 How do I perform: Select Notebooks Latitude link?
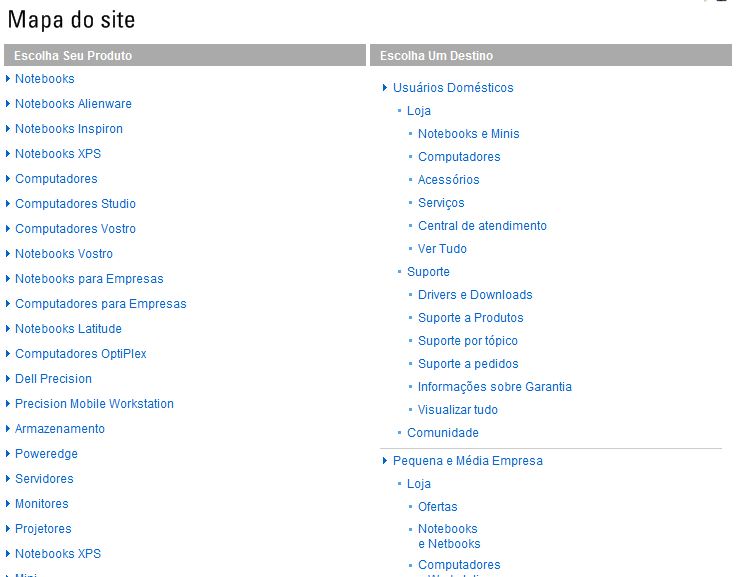pos(68,329)
